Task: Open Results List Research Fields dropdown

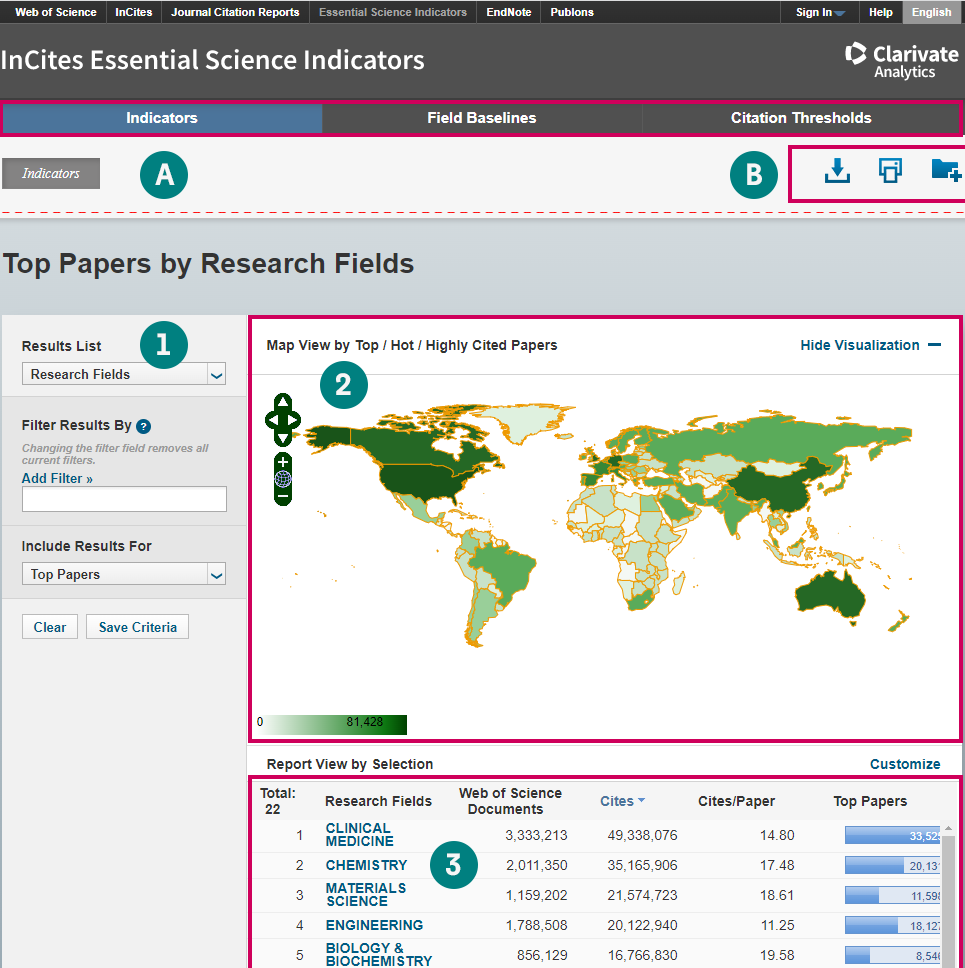Action: pyautogui.click(x=123, y=374)
